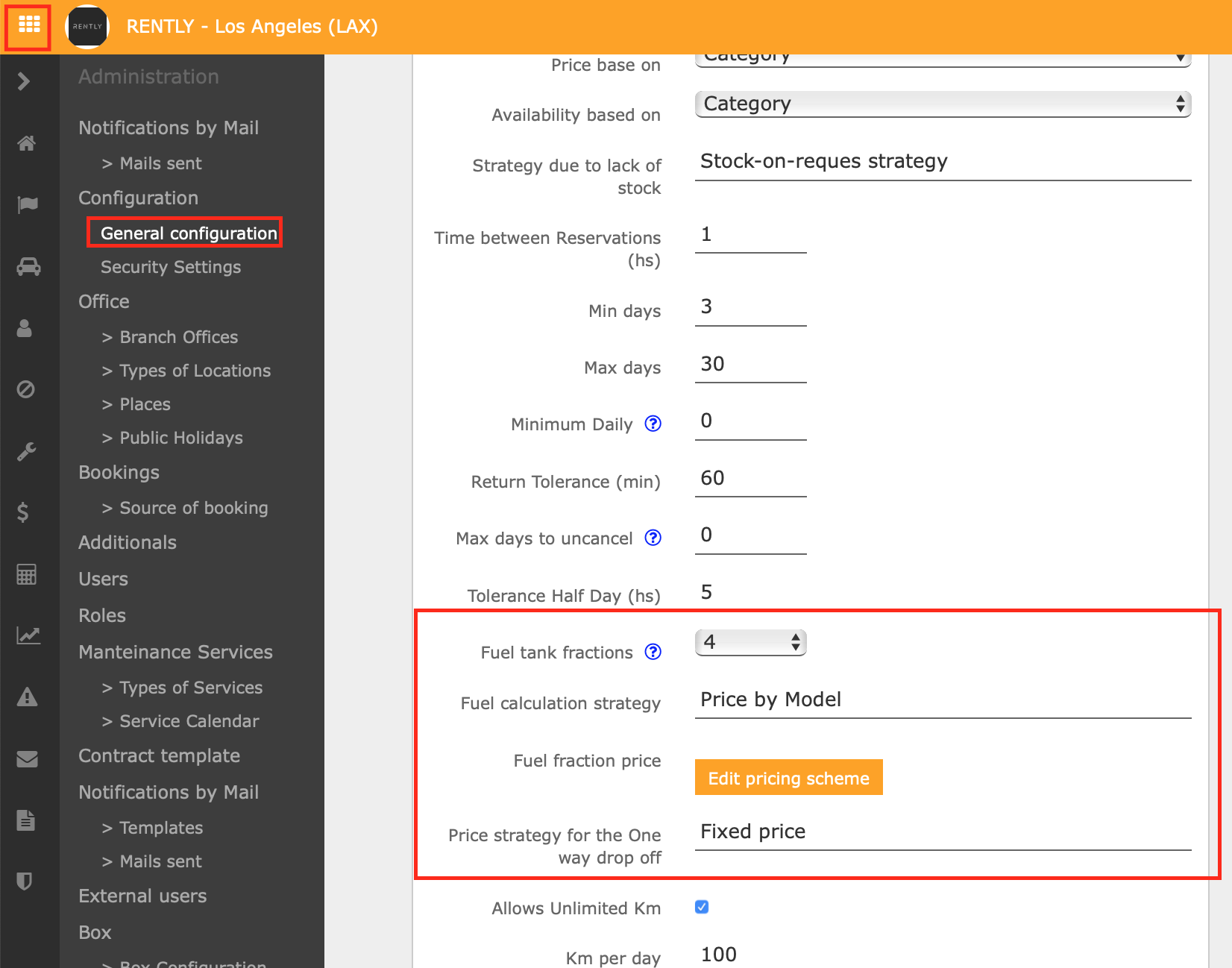Click Tolerance Half Day input field
Viewport: 1232px width, 968px height.
[x=751, y=593]
